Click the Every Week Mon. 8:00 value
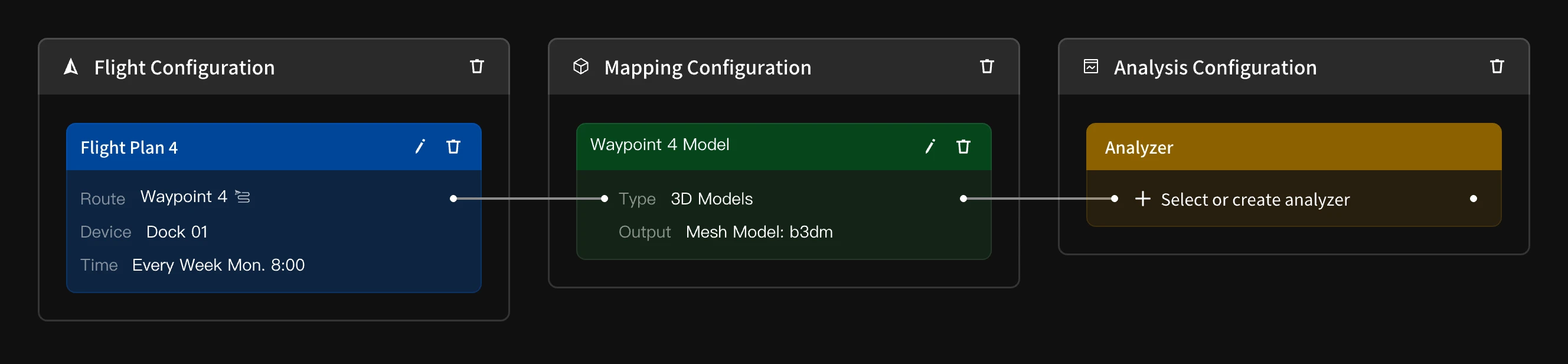The image size is (1568, 364). coord(218,265)
